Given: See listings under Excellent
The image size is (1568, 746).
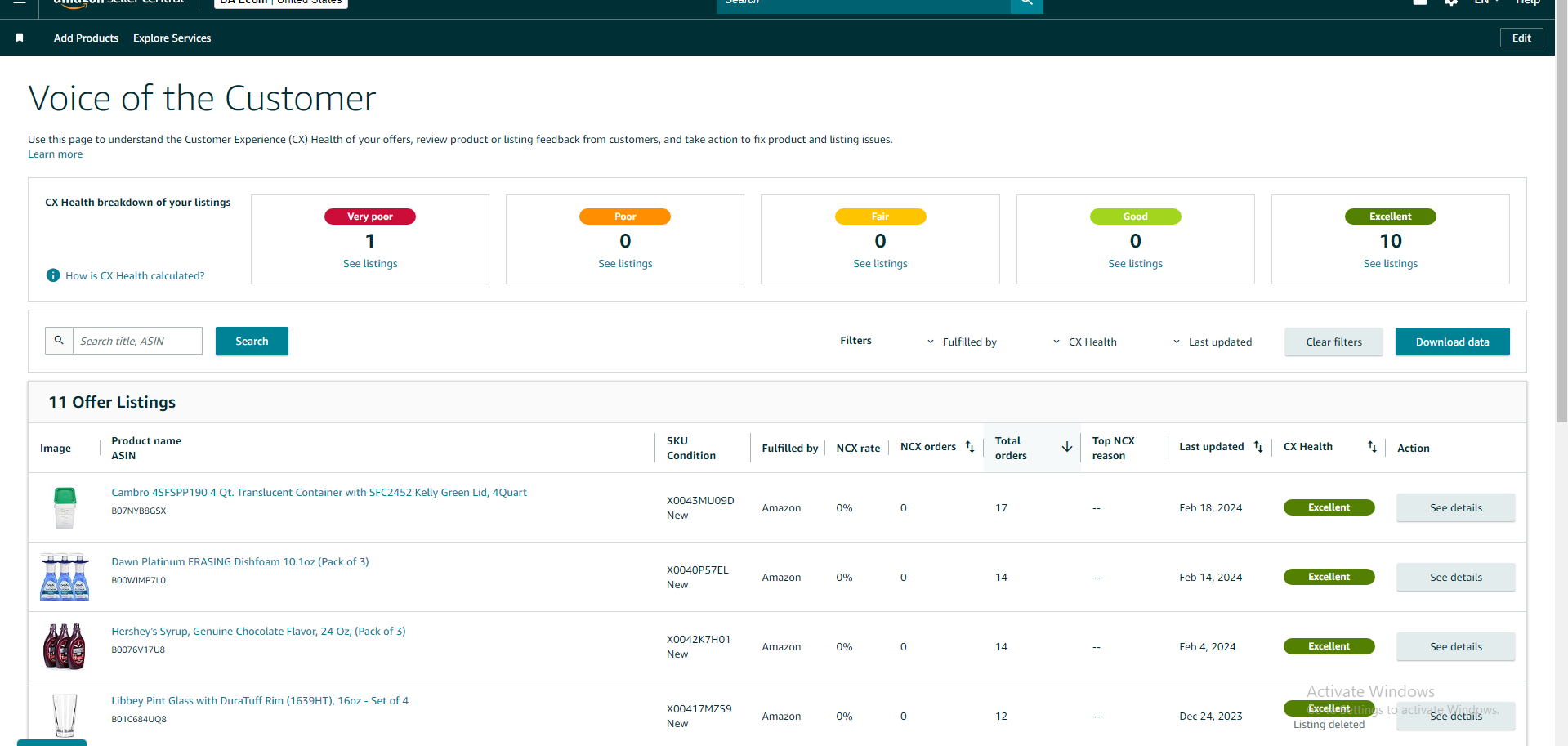Looking at the screenshot, I should [1390, 264].
